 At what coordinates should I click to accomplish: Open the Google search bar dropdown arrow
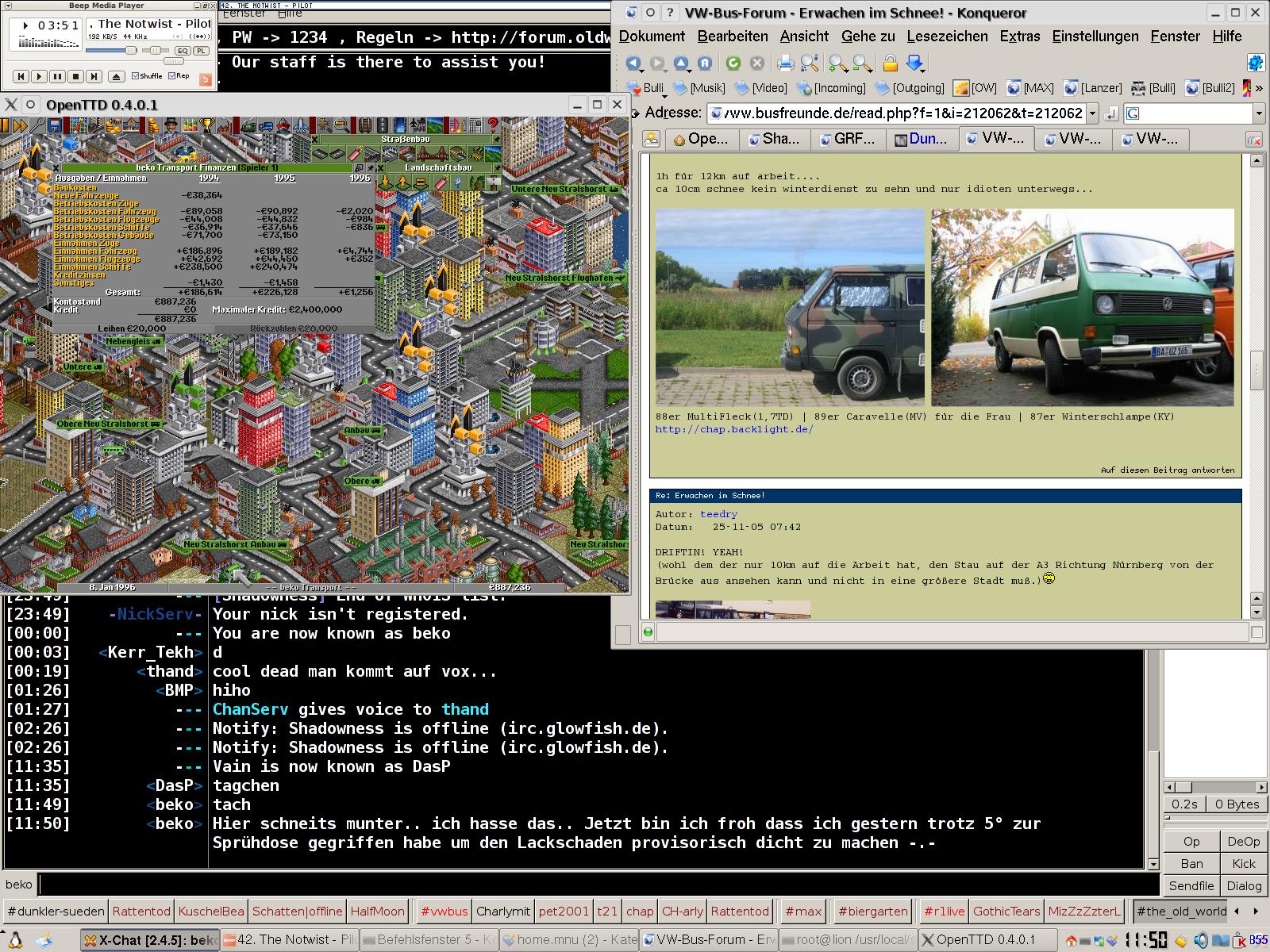tap(1258, 113)
